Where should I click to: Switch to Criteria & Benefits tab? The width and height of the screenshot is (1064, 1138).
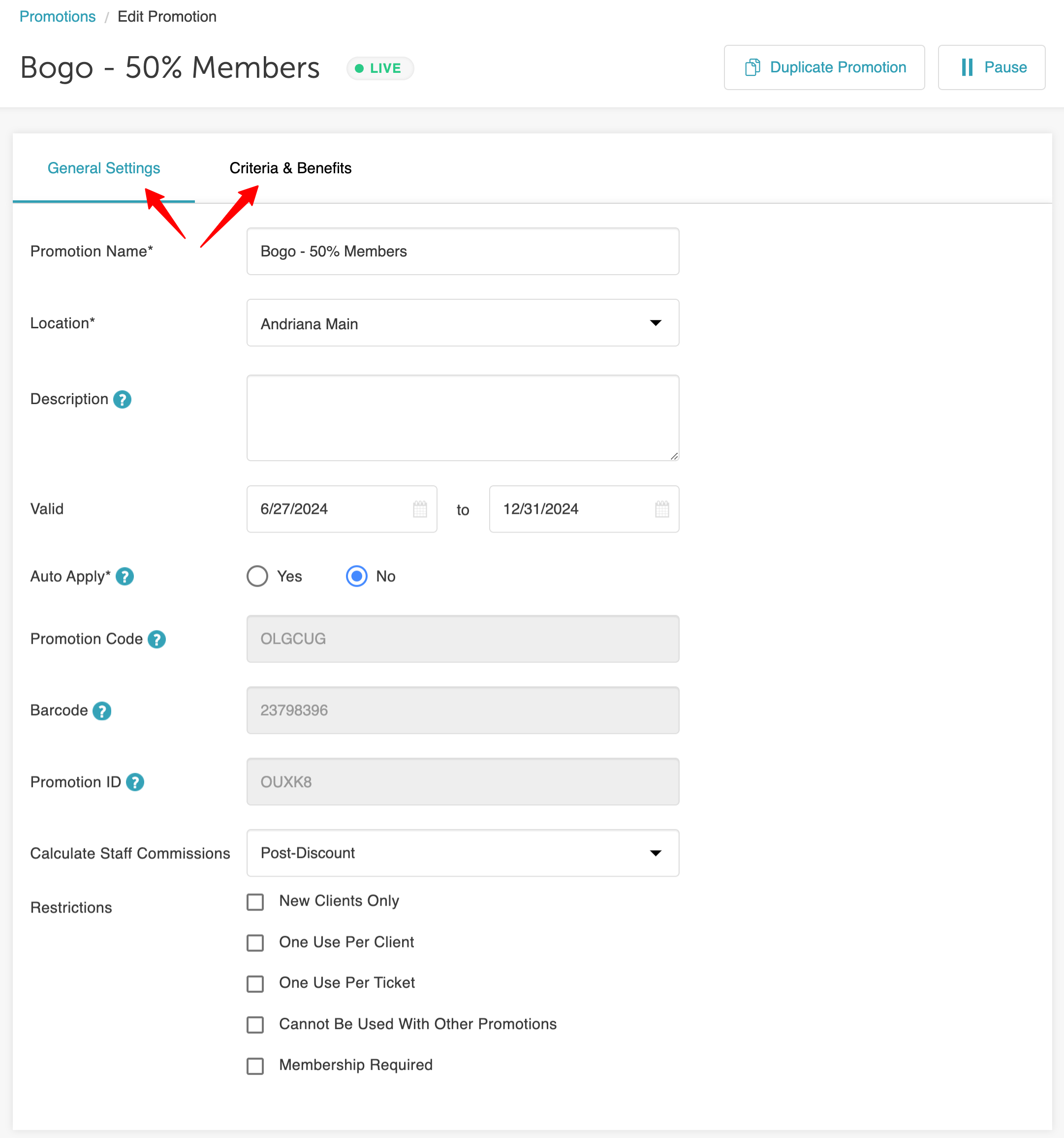pos(290,168)
